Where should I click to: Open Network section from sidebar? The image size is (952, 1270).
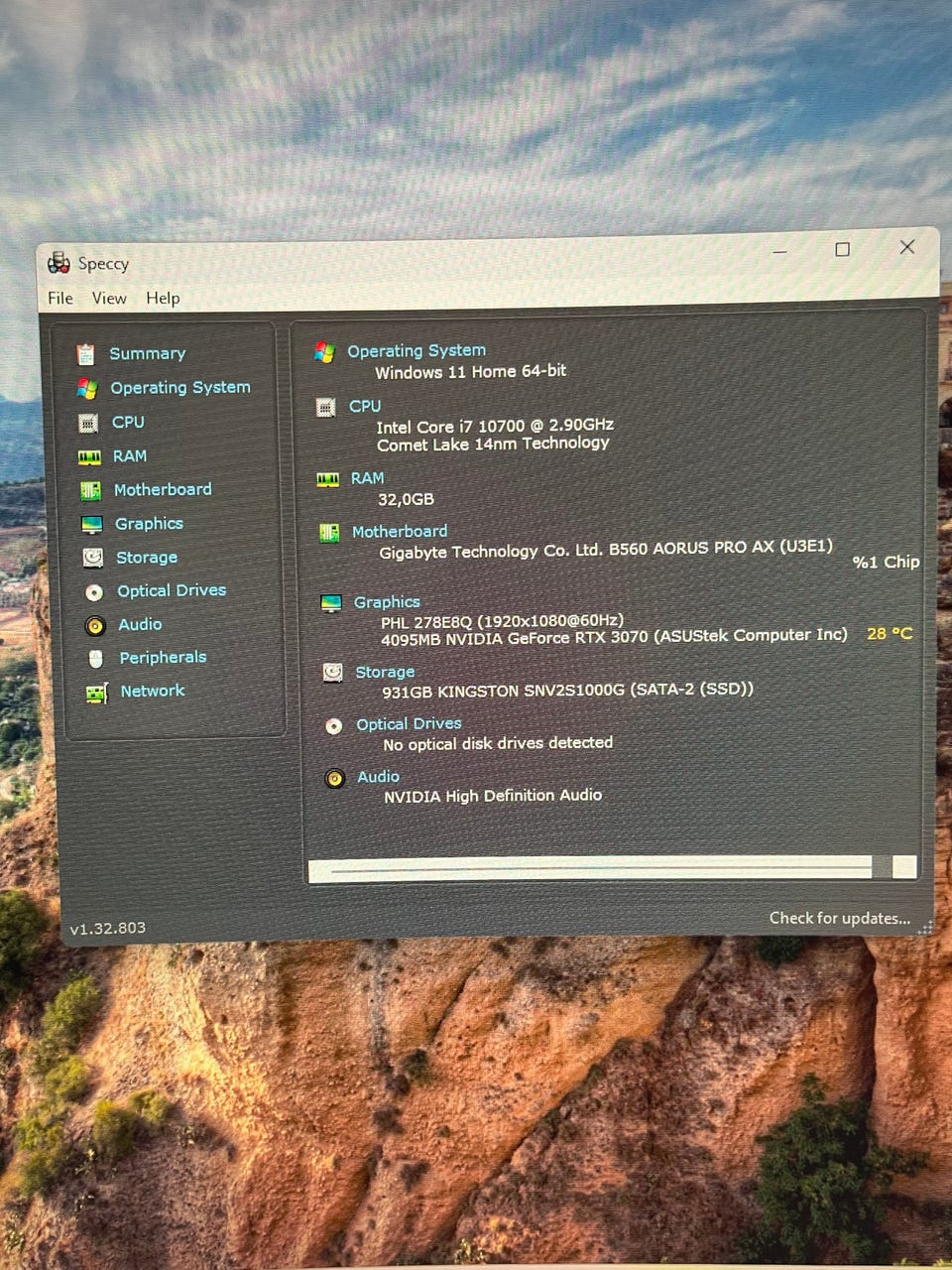pos(153,691)
